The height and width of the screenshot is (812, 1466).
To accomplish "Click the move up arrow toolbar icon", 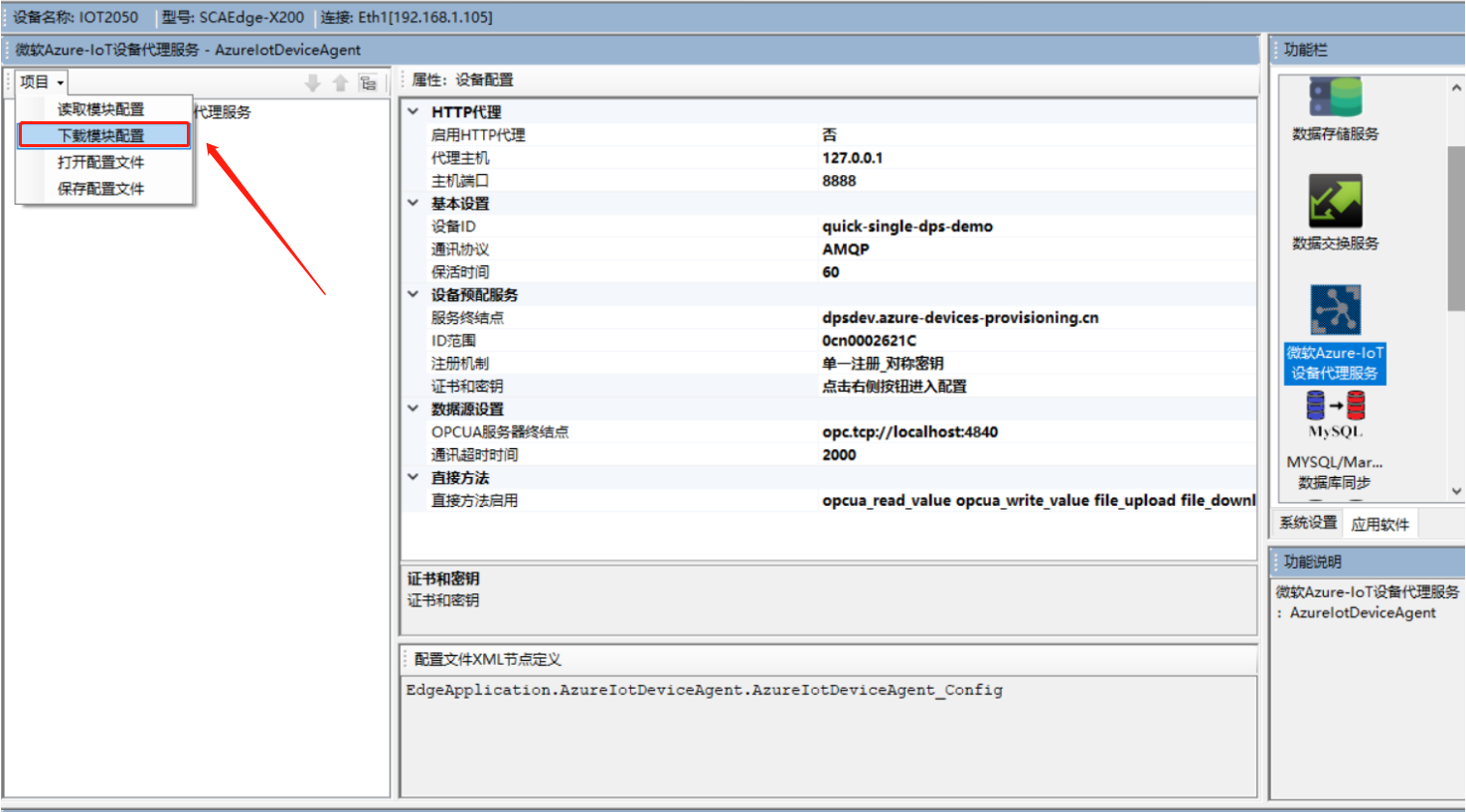I will pos(340,82).
